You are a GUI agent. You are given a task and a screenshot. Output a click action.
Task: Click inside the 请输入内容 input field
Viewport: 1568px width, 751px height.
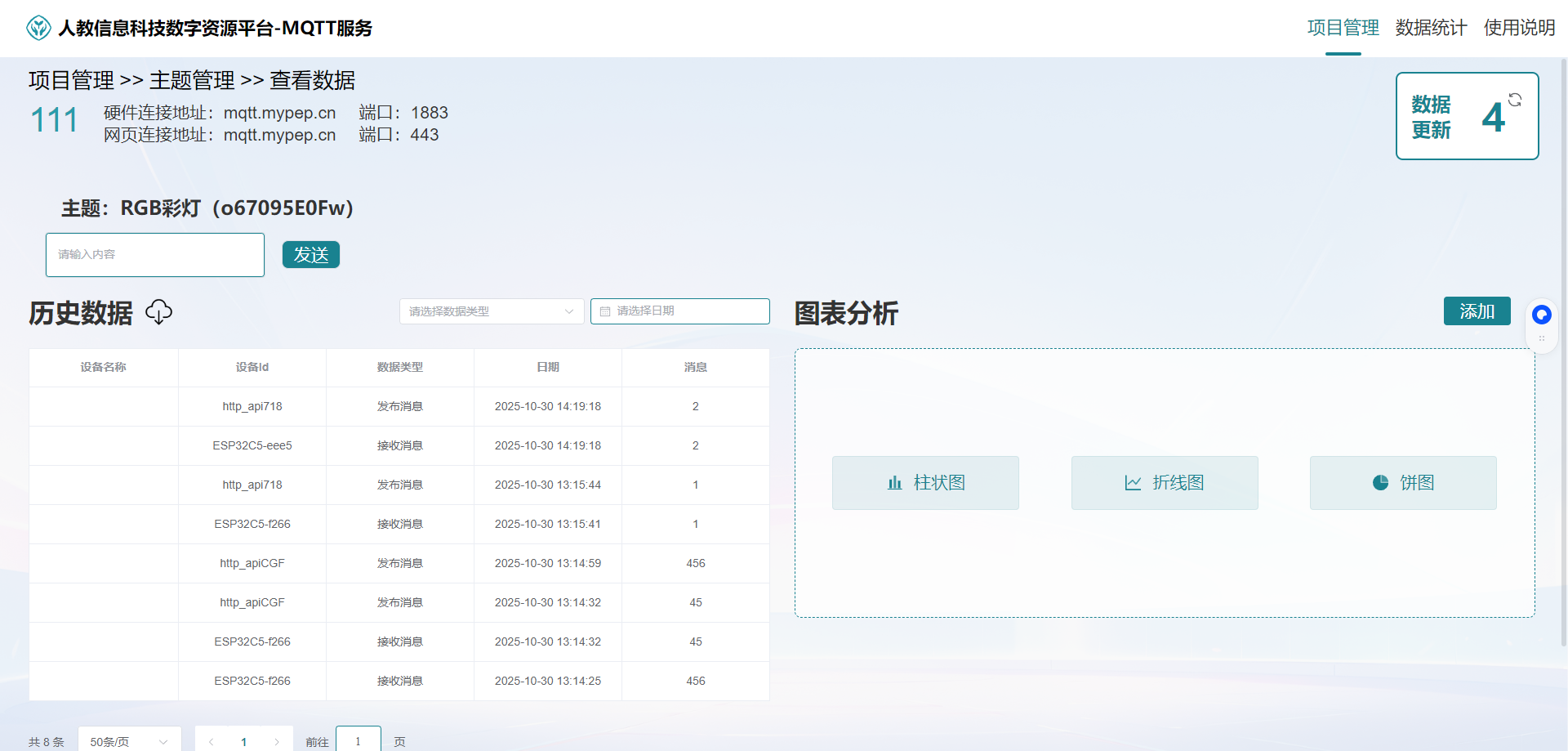[x=154, y=254]
